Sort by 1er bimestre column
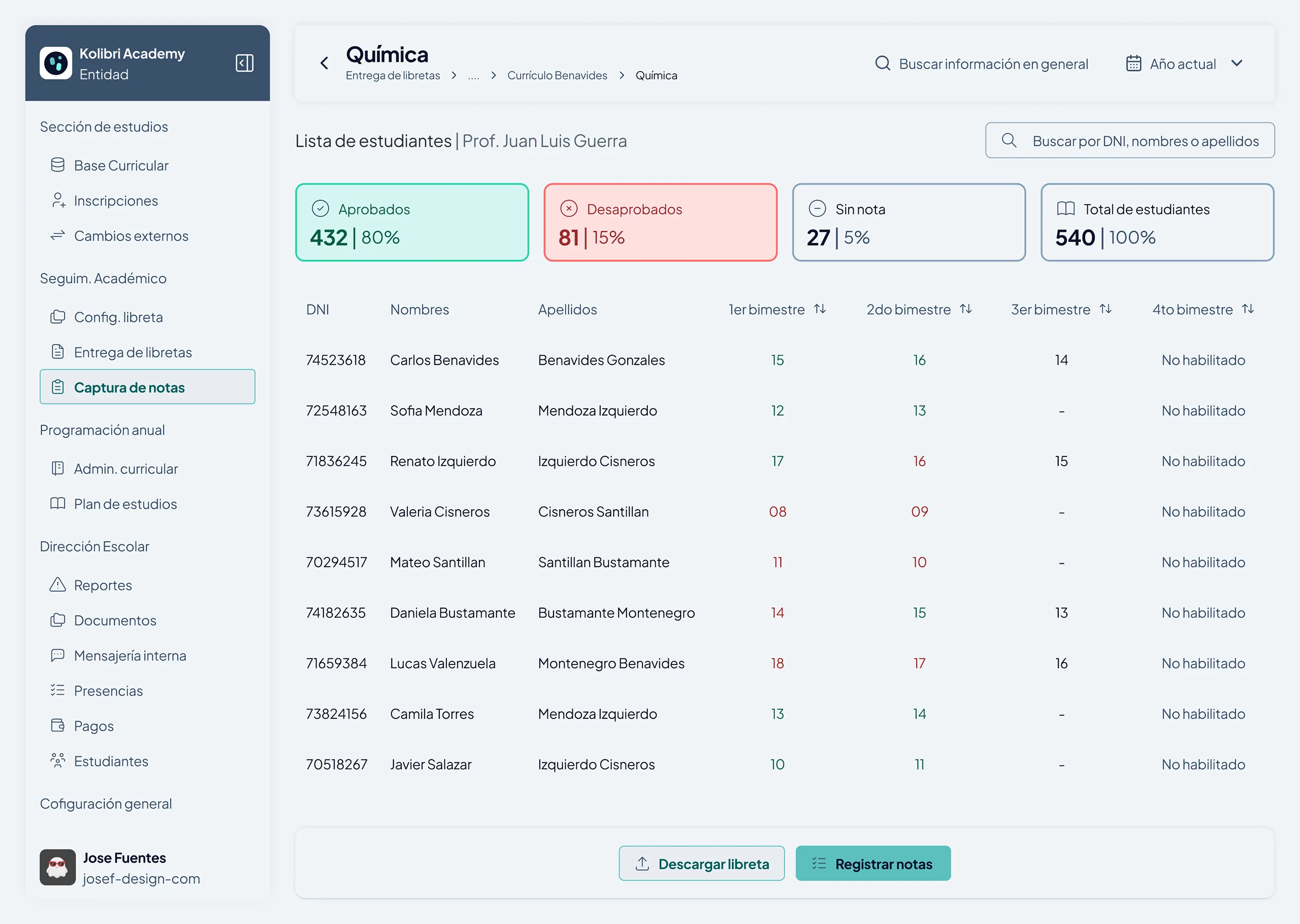1300x924 pixels. click(x=820, y=309)
